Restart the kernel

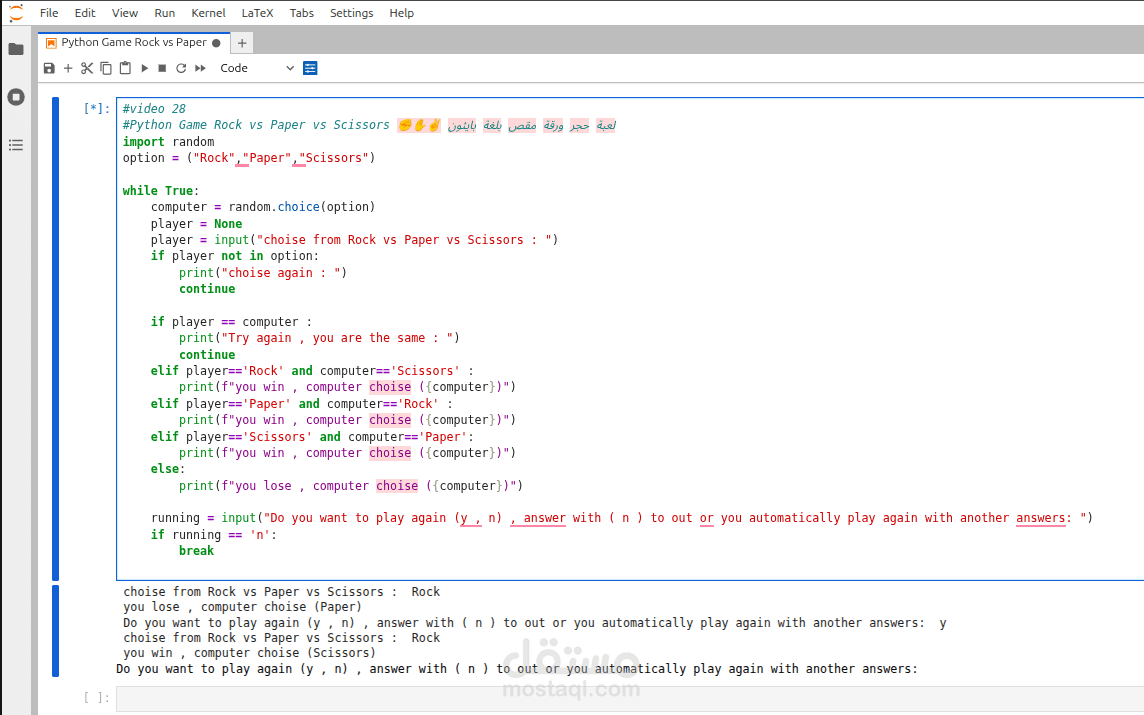click(x=181, y=68)
